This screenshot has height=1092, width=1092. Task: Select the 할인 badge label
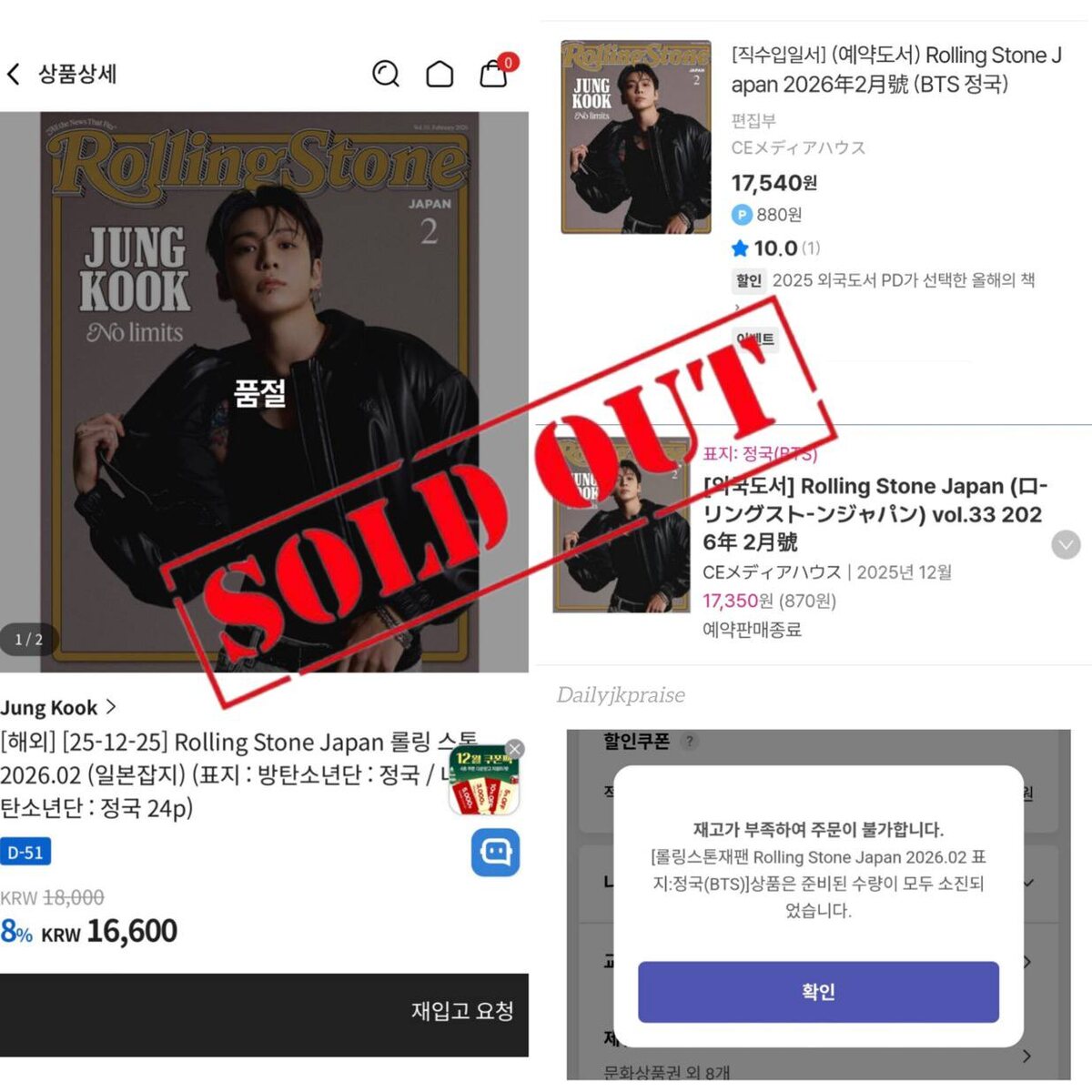point(748,280)
